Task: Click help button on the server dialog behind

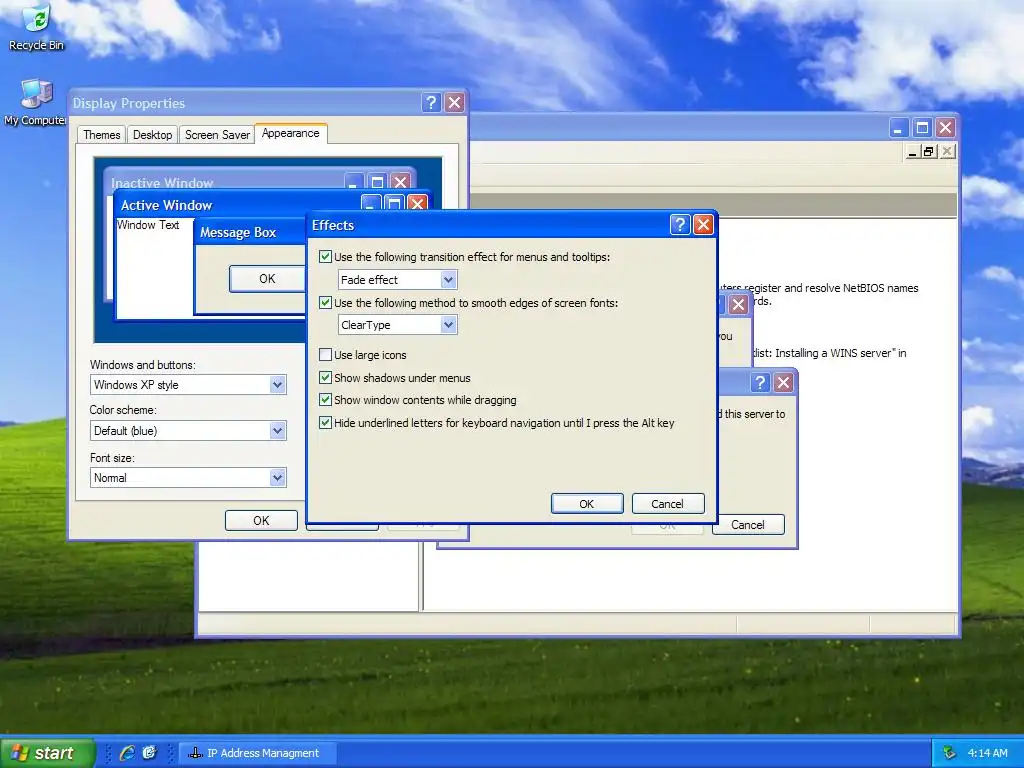Action: pos(760,382)
